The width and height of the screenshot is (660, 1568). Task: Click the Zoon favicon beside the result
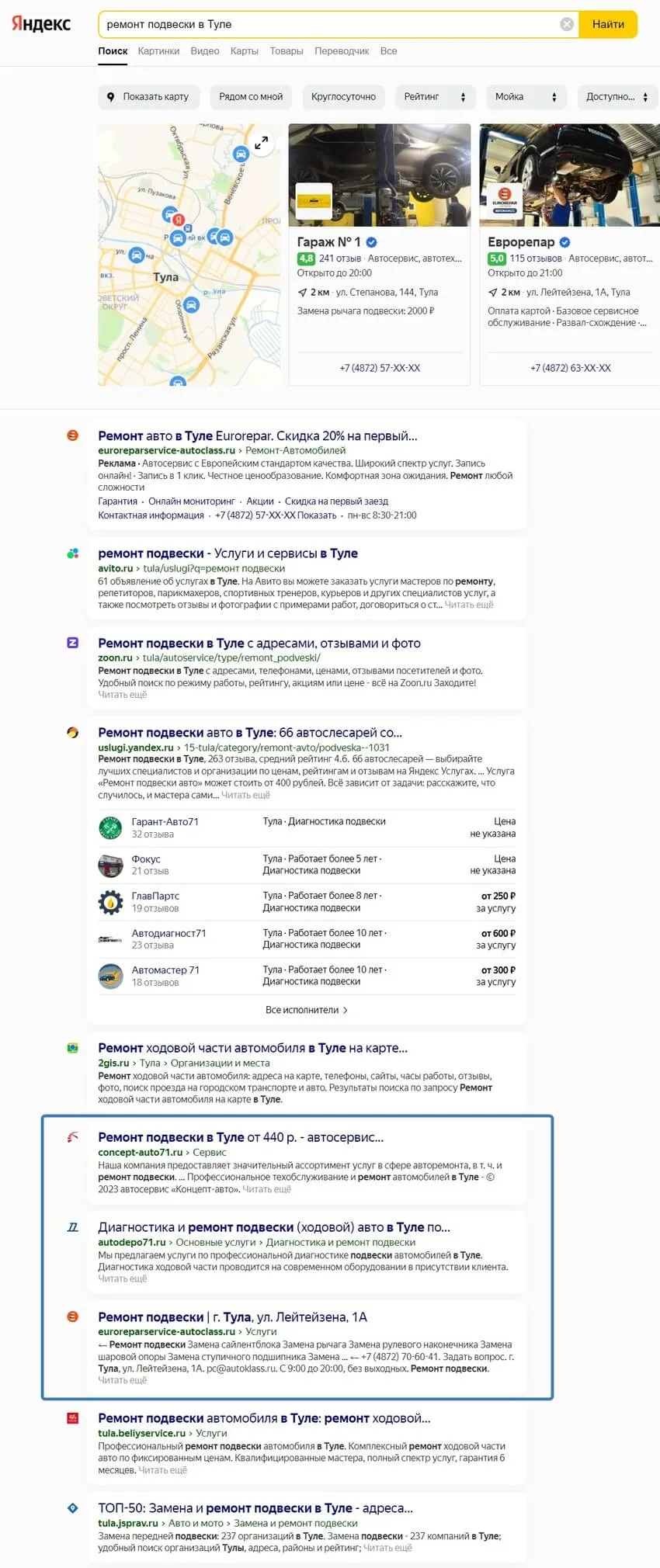73,643
